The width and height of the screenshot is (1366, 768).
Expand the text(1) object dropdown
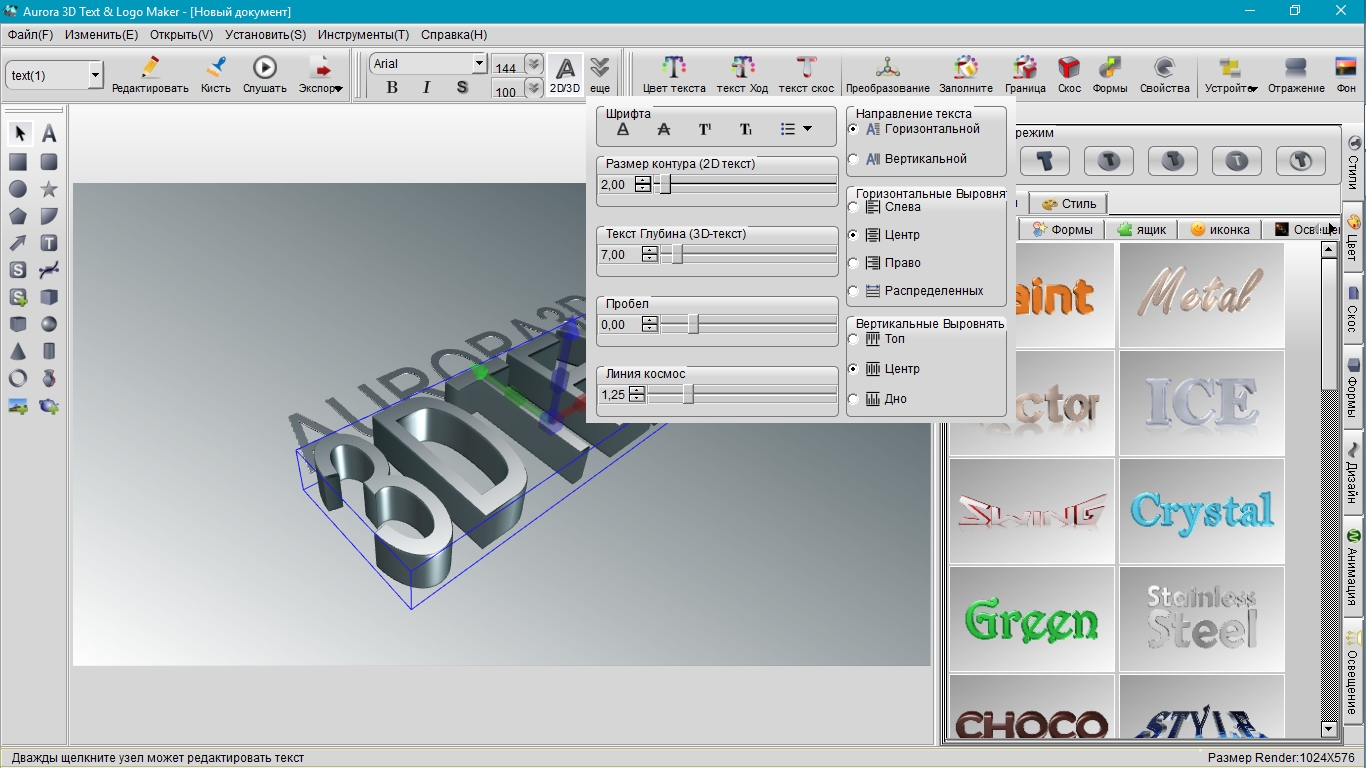tap(96, 76)
